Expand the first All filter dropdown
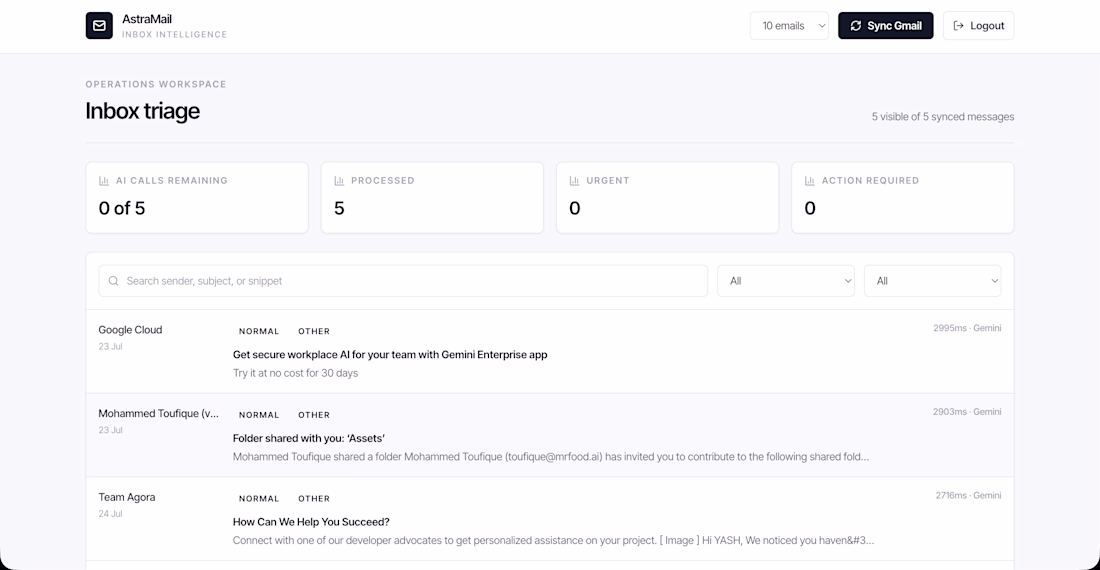The height and width of the screenshot is (570, 1100). pos(786,281)
